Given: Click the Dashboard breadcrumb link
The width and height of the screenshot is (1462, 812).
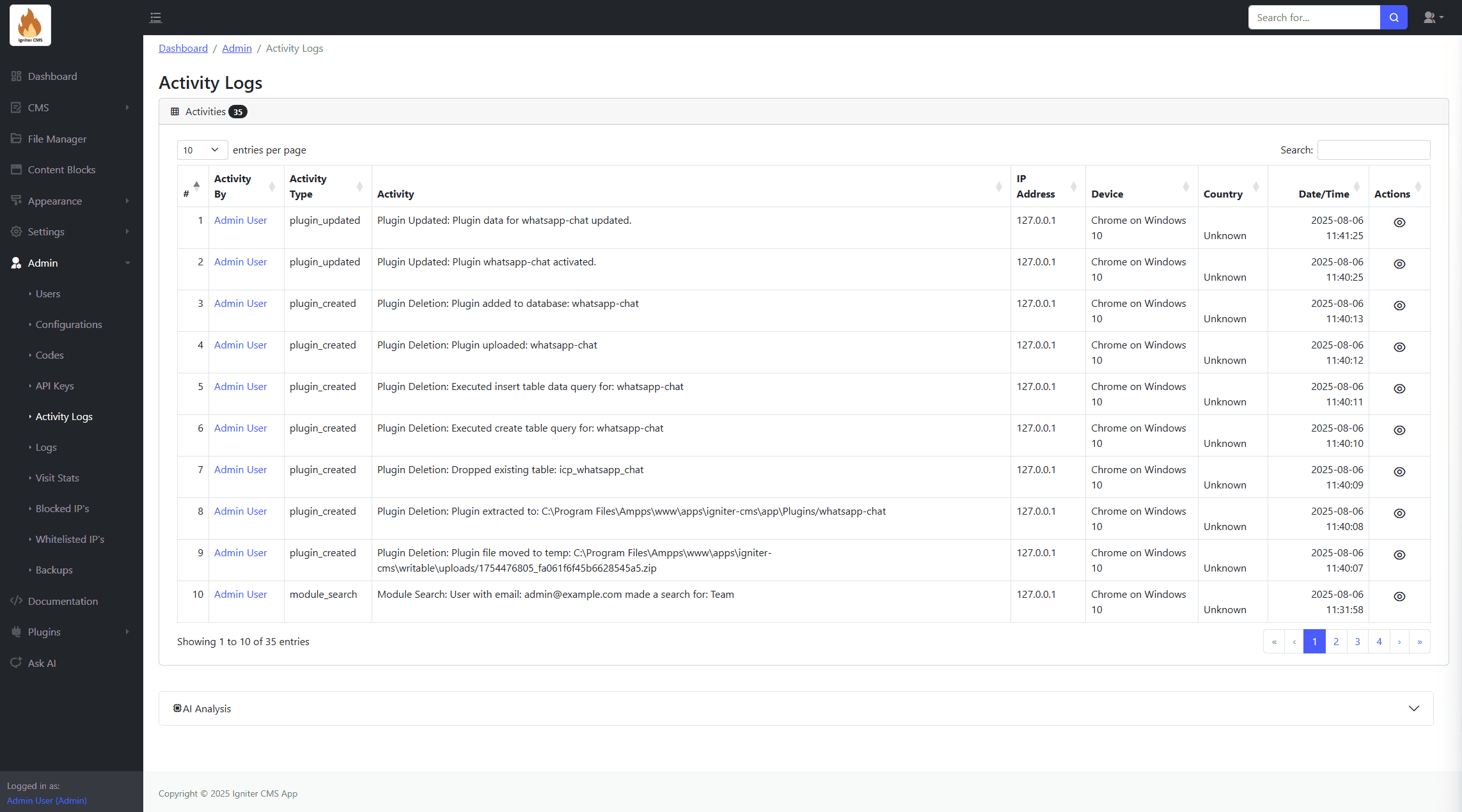Looking at the screenshot, I should (183, 48).
